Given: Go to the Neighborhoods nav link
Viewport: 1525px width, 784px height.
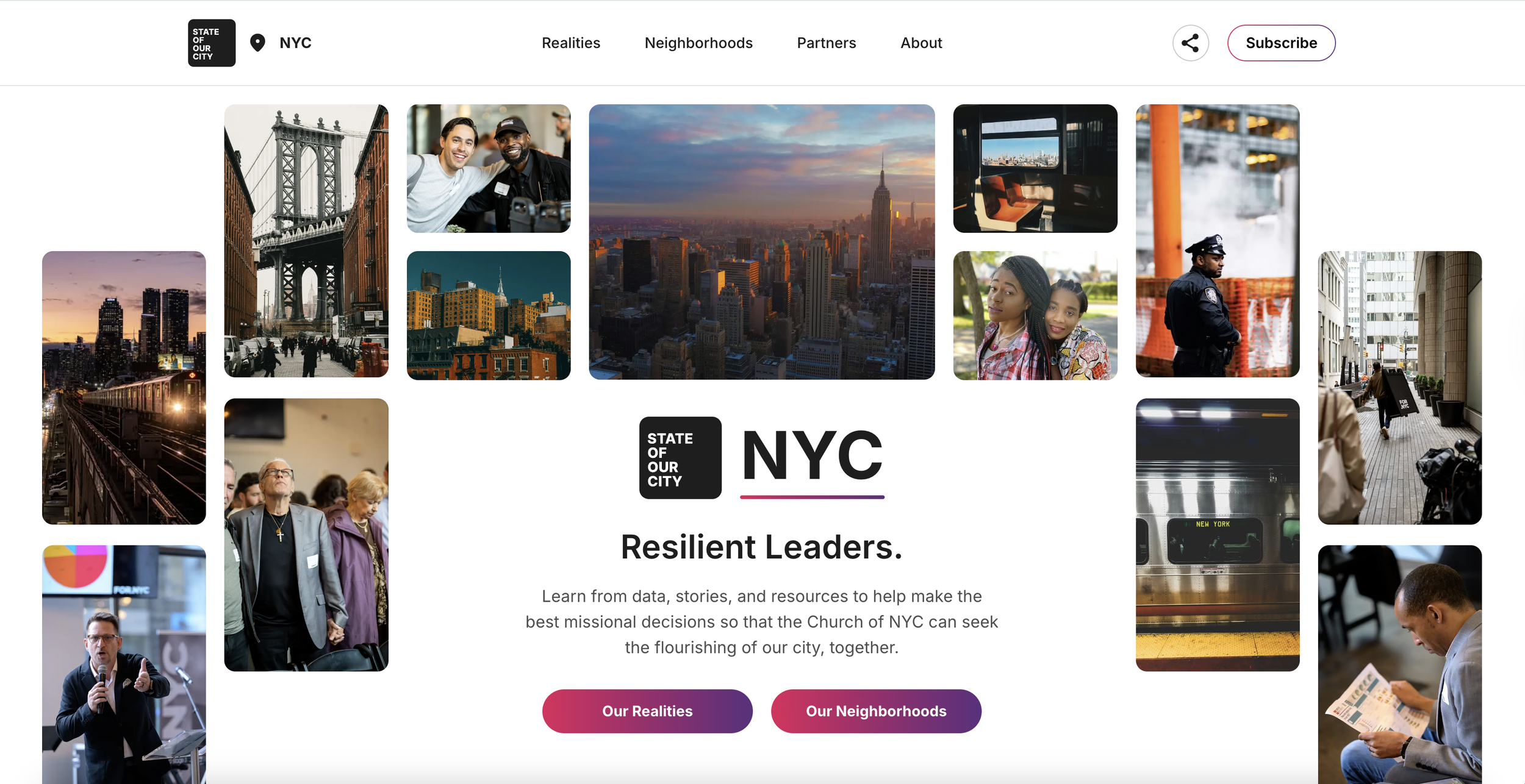Looking at the screenshot, I should click(698, 43).
